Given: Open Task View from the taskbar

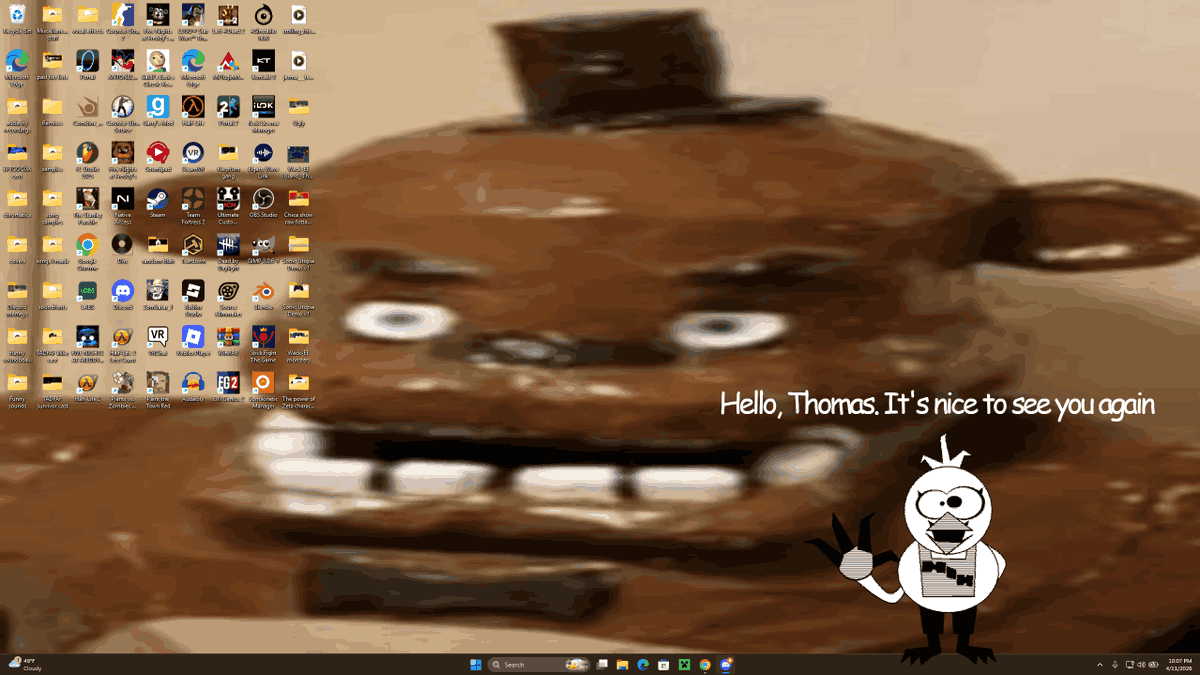Looking at the screenshot, I should click(602, 664).
